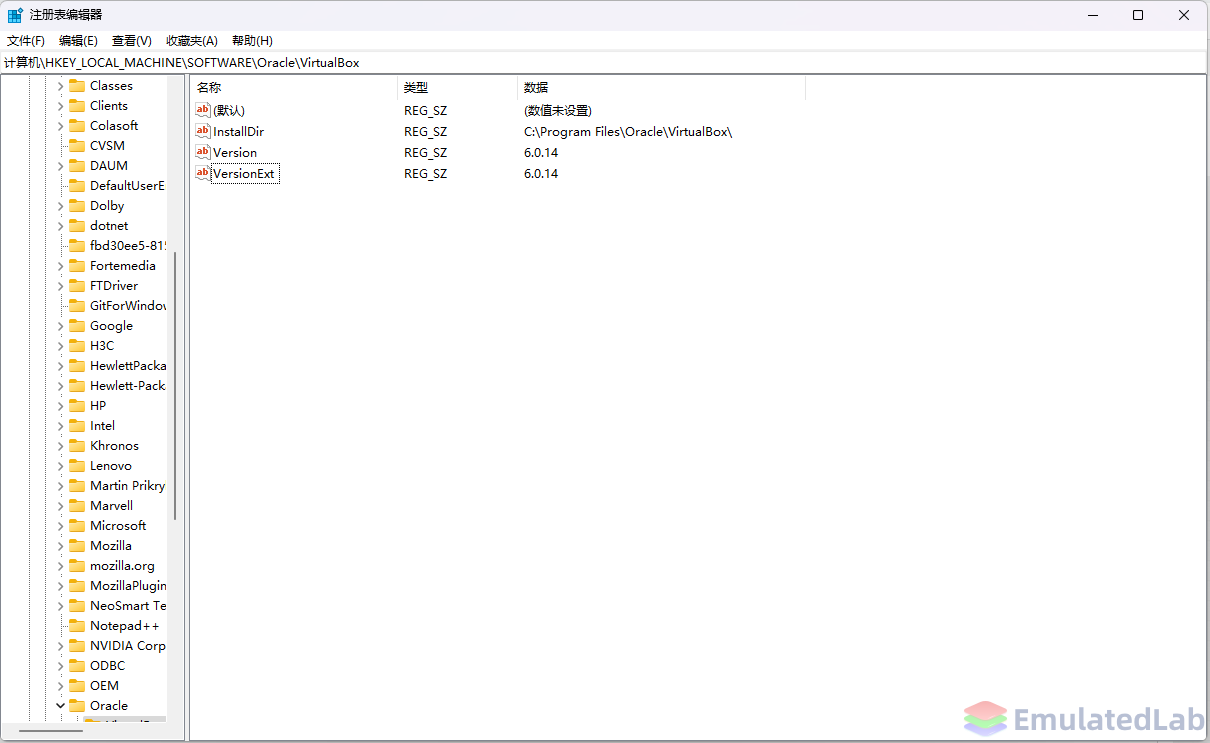The height and width of the screenshot is (743, 1210).
Task: Click the HP key folder icon
Action: coord(77,406)
